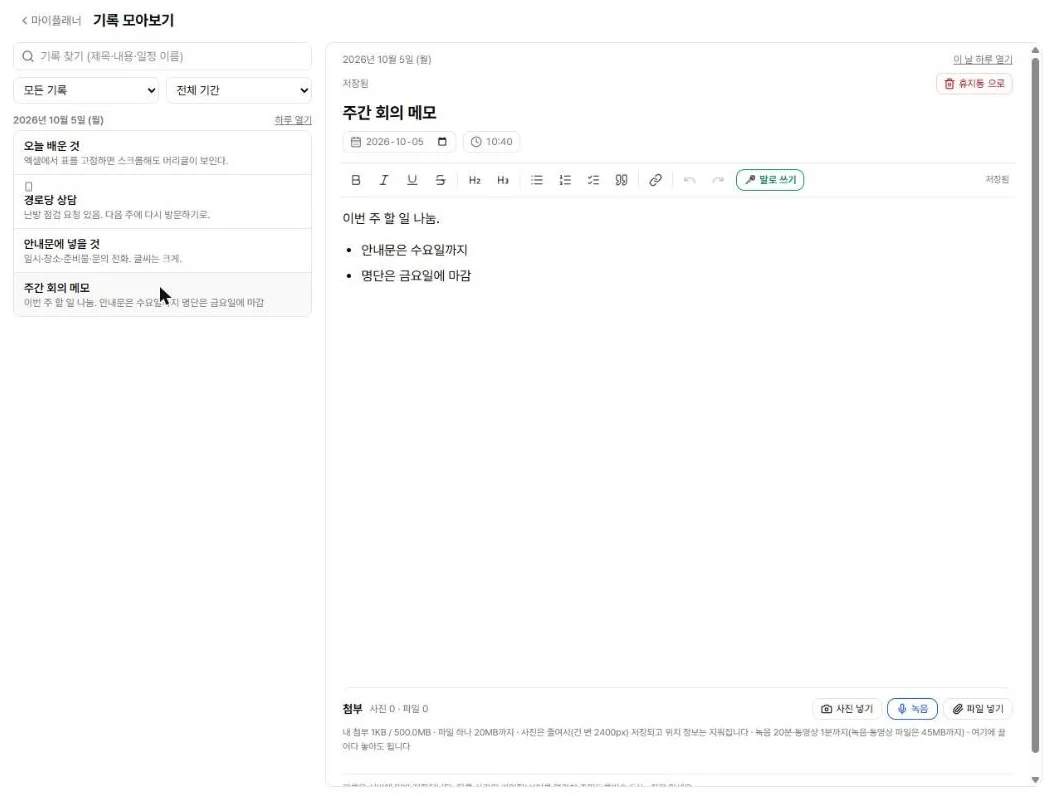Click the scrollbar up arrow of the editor panel
This screenshot has height=795, width=1050.
1035,50
